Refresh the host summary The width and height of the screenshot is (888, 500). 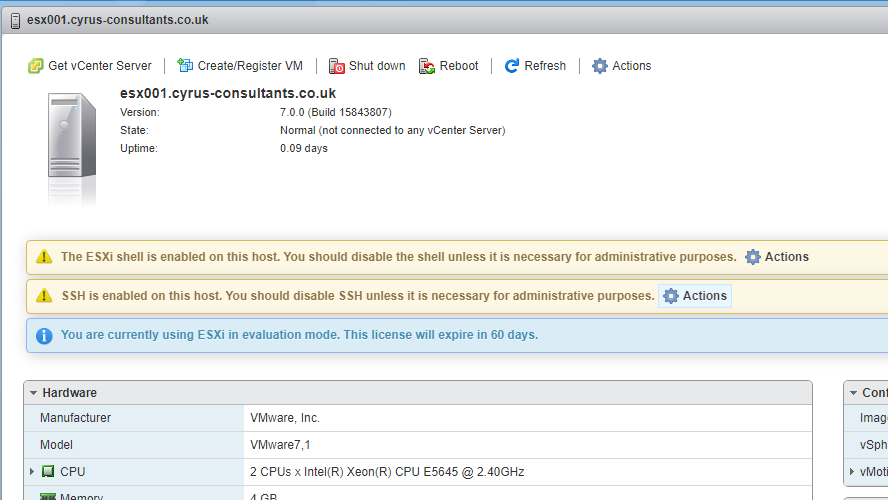535,66
